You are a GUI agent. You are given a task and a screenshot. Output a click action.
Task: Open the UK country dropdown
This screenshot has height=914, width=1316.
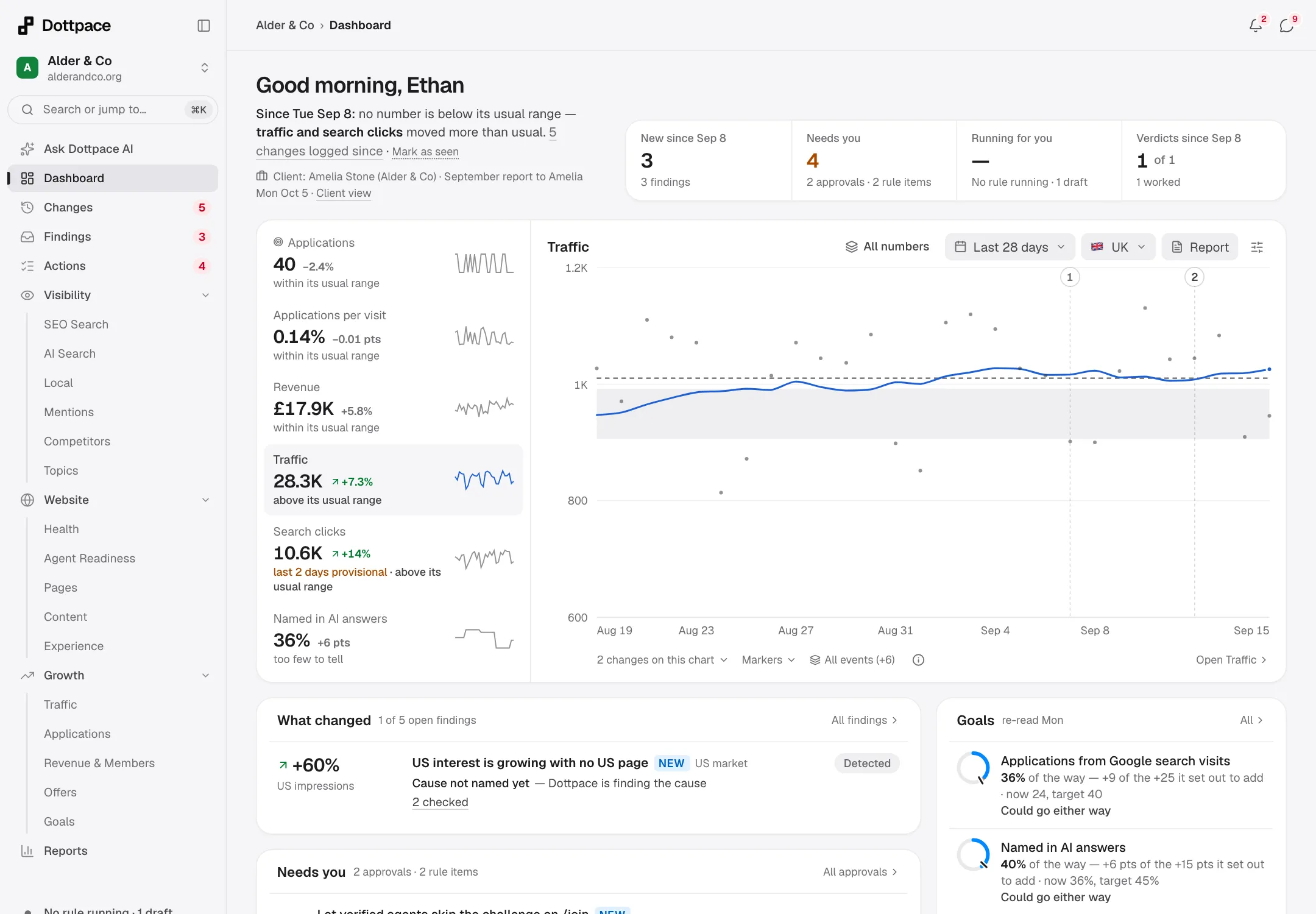[x=1118, y=247]
